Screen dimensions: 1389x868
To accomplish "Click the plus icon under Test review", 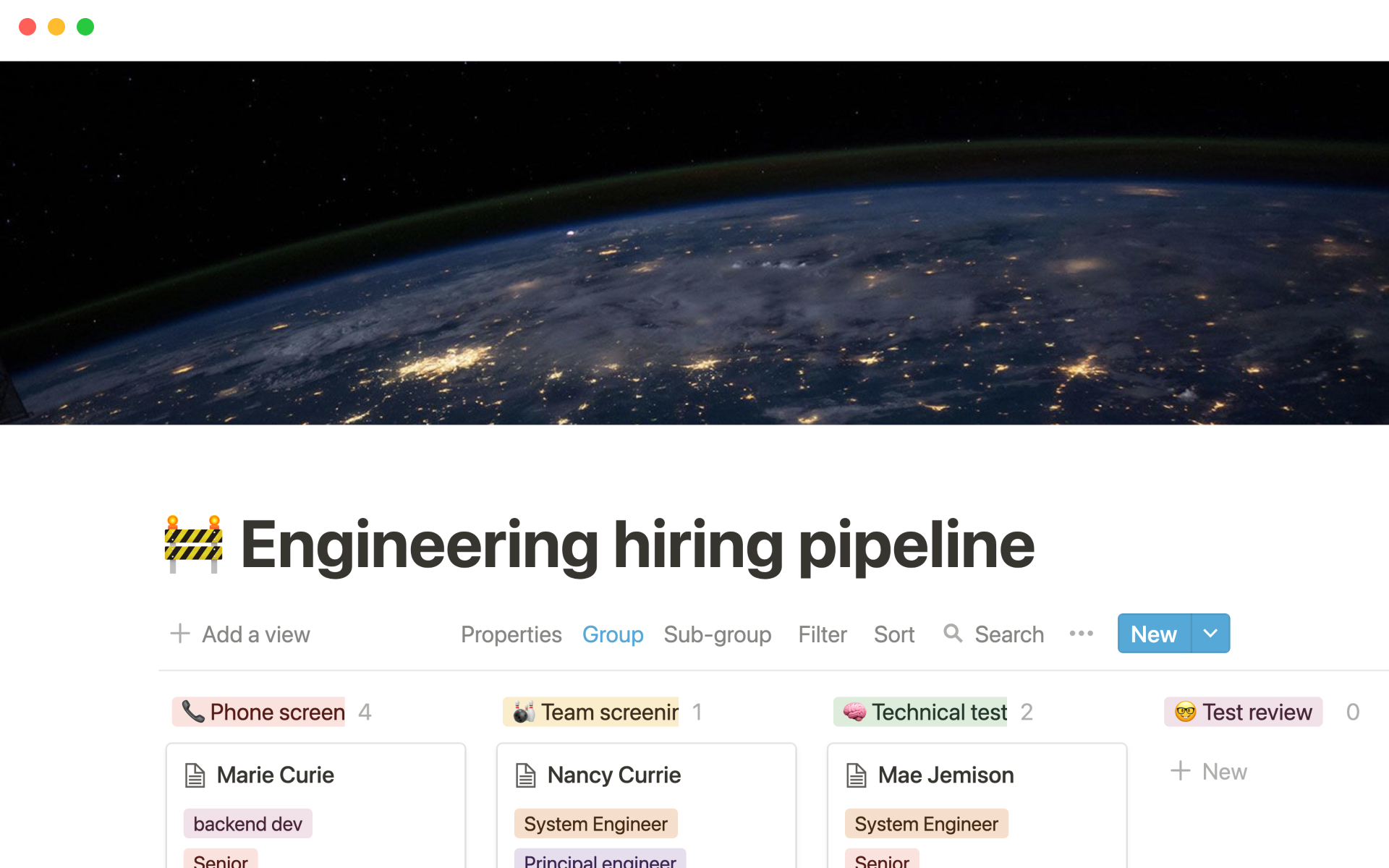I will (1180, 771).
